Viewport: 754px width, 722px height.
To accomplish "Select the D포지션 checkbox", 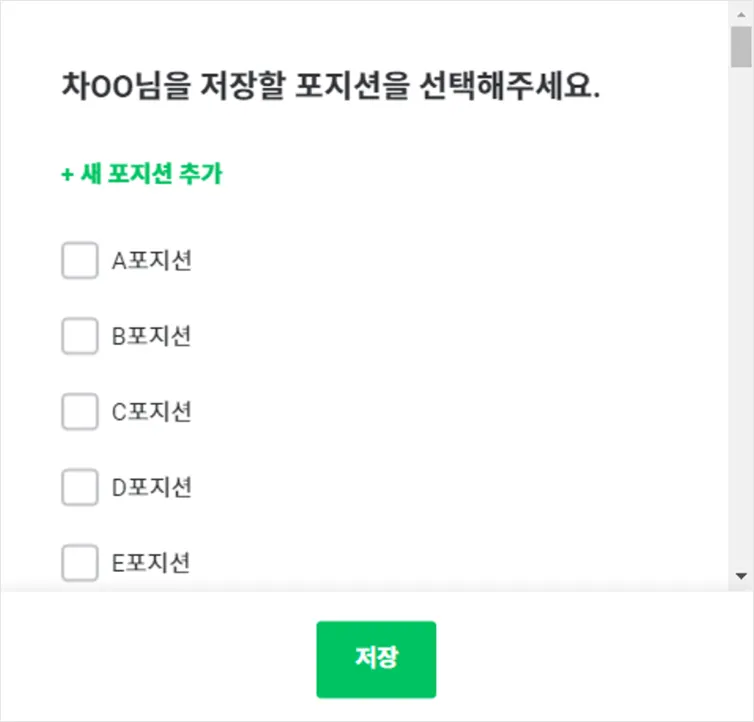I will pos(80,488).
